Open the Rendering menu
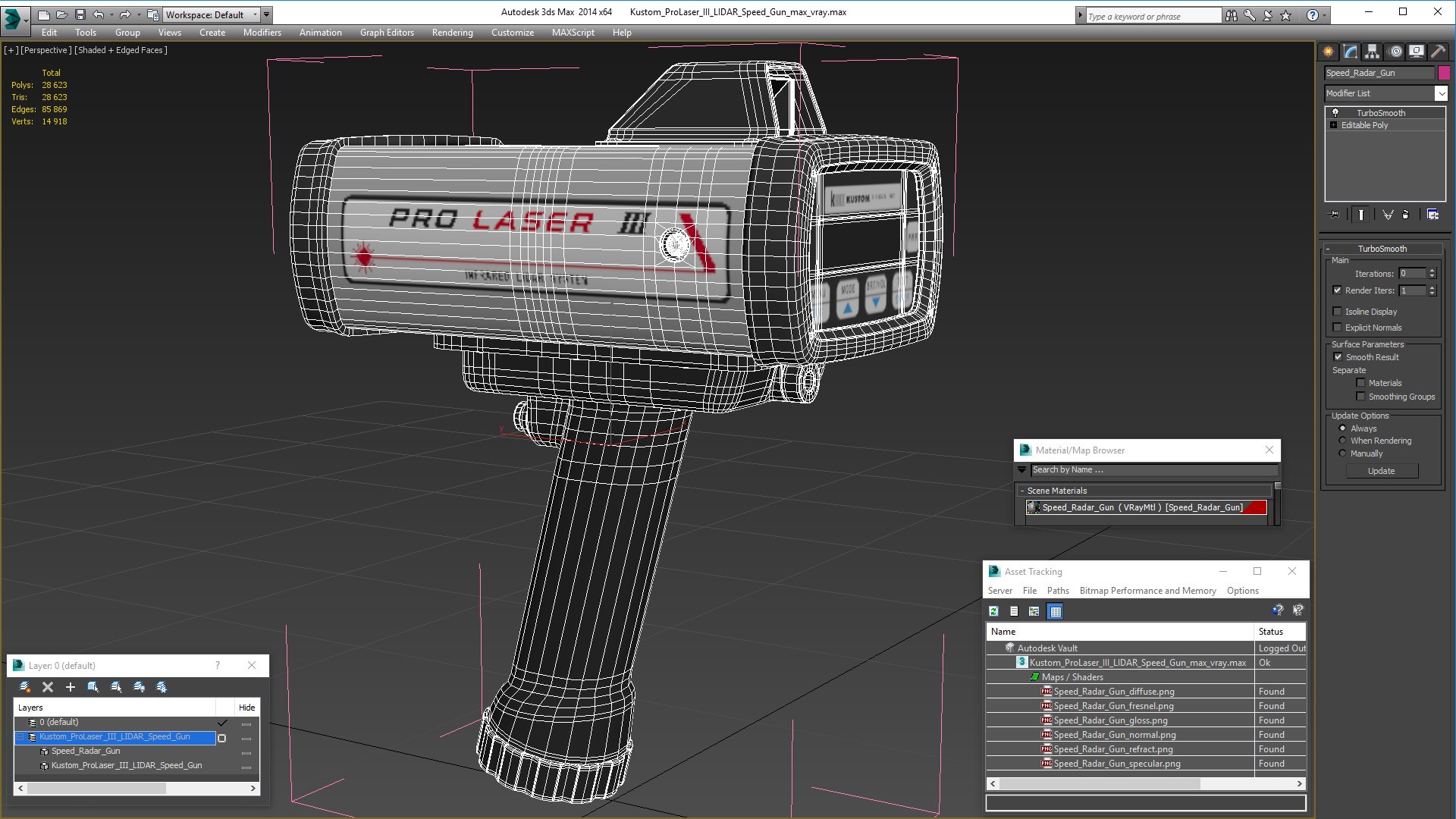 click(x=452, y=33)
